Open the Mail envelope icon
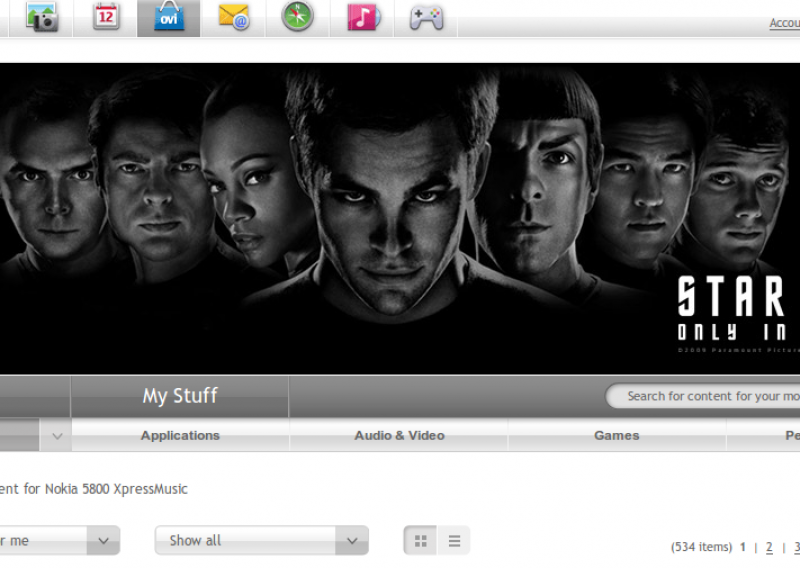This screenshot has width=800, height=568. (234, 17)
